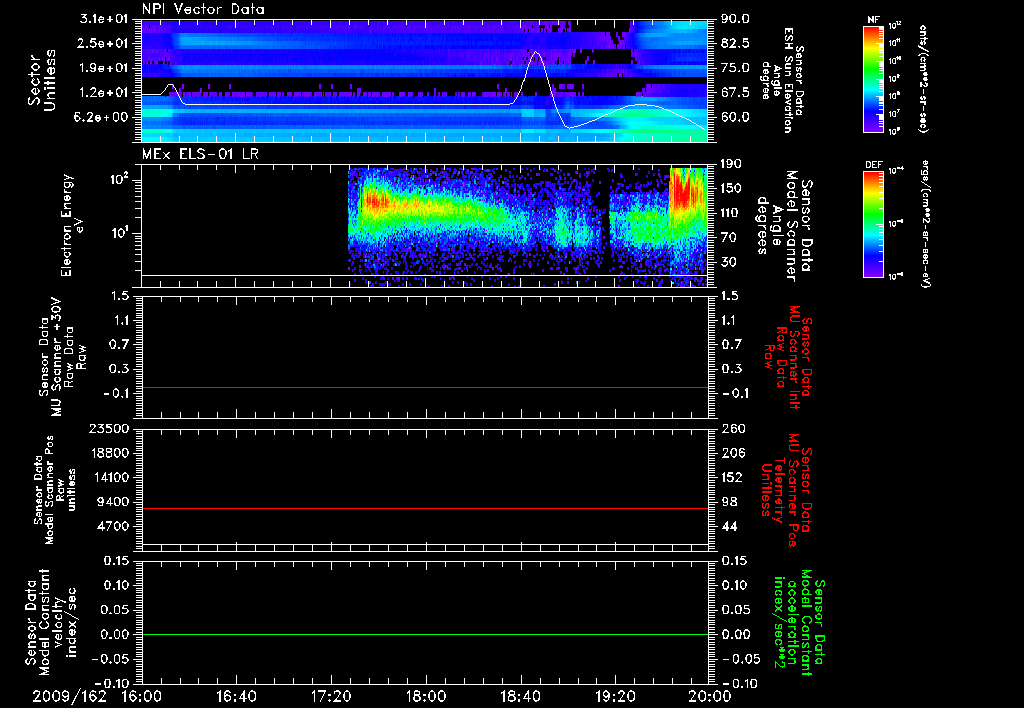Click the white 'Model Scanner Angle degrees' right axis label
This screenshot has width=1024, height=708.
point(784,226)
